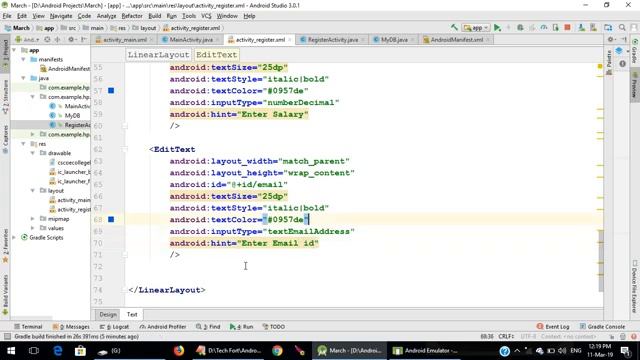Screen dimensions: 640x360
Task: Open Windows Start menu
Action: [11, 351]
